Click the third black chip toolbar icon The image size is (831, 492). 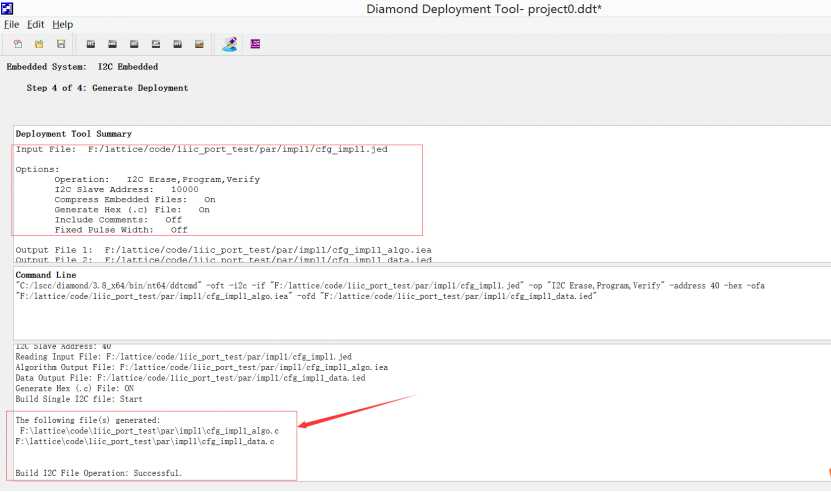coord(134,44)
